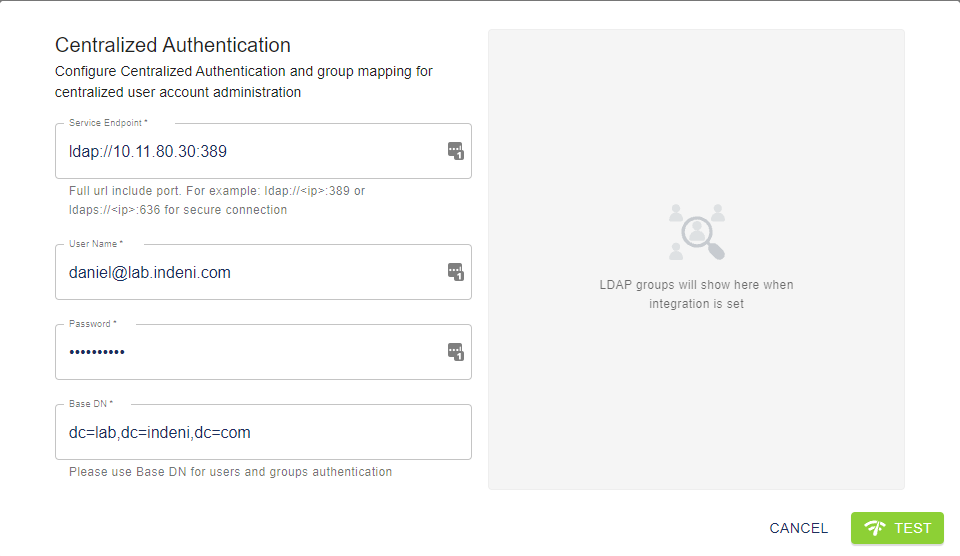
Task: Cancel the Centralized Authentication setup
Action: coord(798,529)
